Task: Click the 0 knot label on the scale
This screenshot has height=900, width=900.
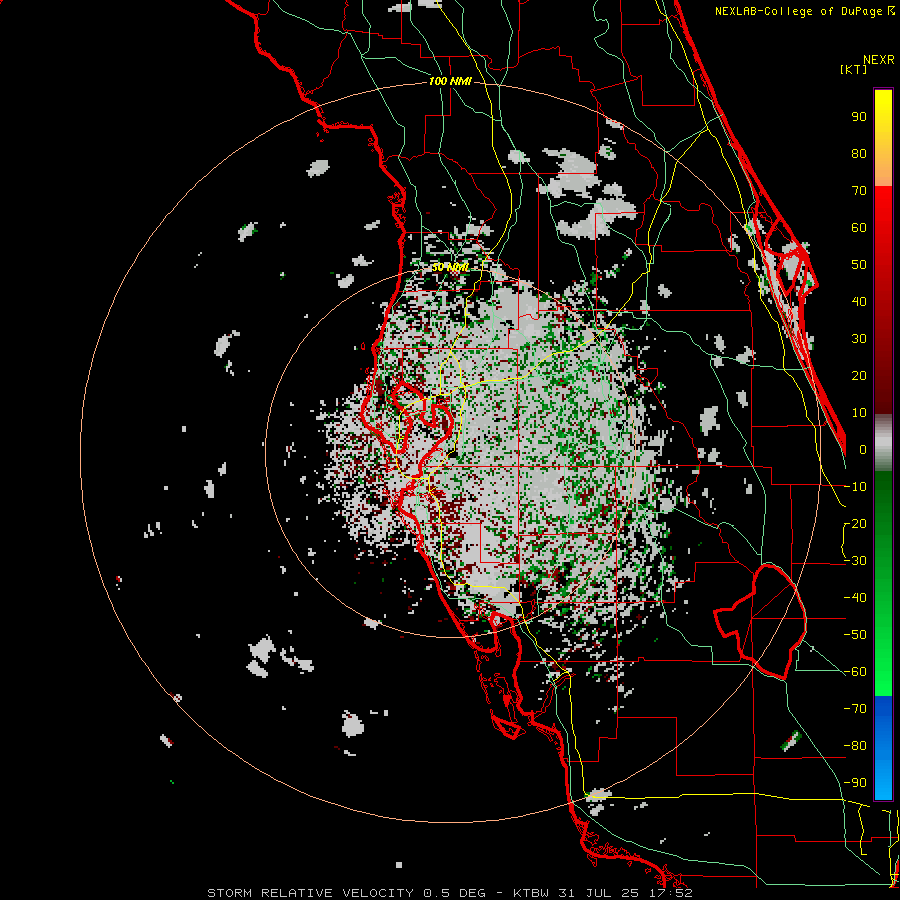Action: (x=863, y=450)
